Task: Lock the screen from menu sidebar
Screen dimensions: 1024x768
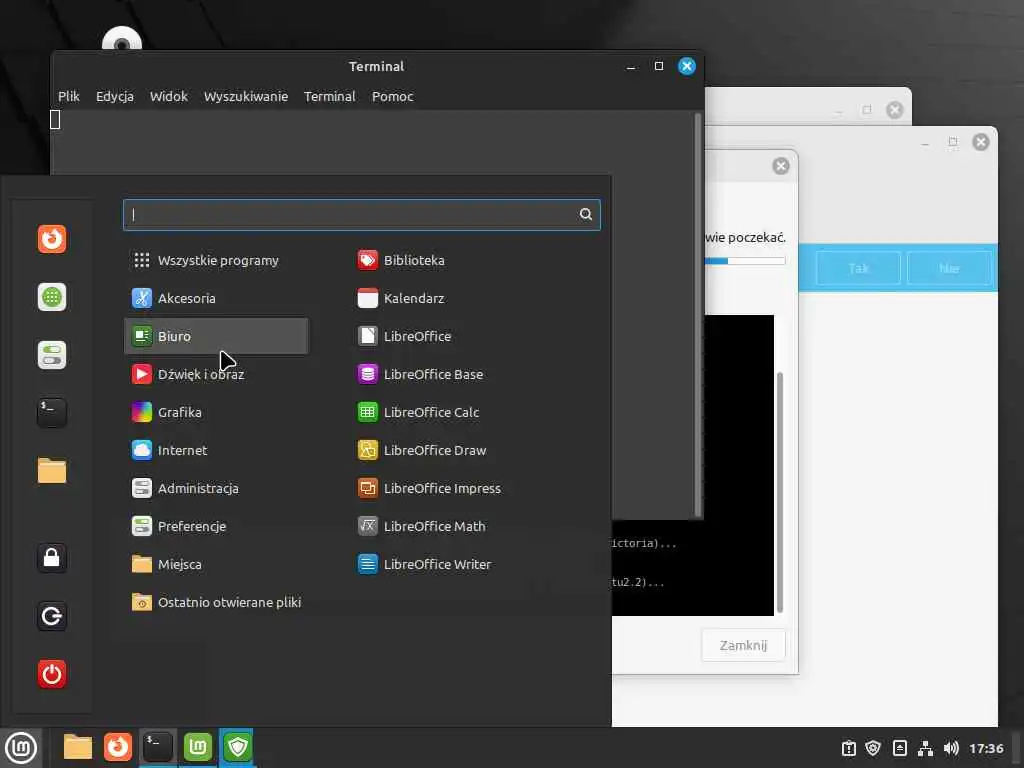Action: click(52, 558)
